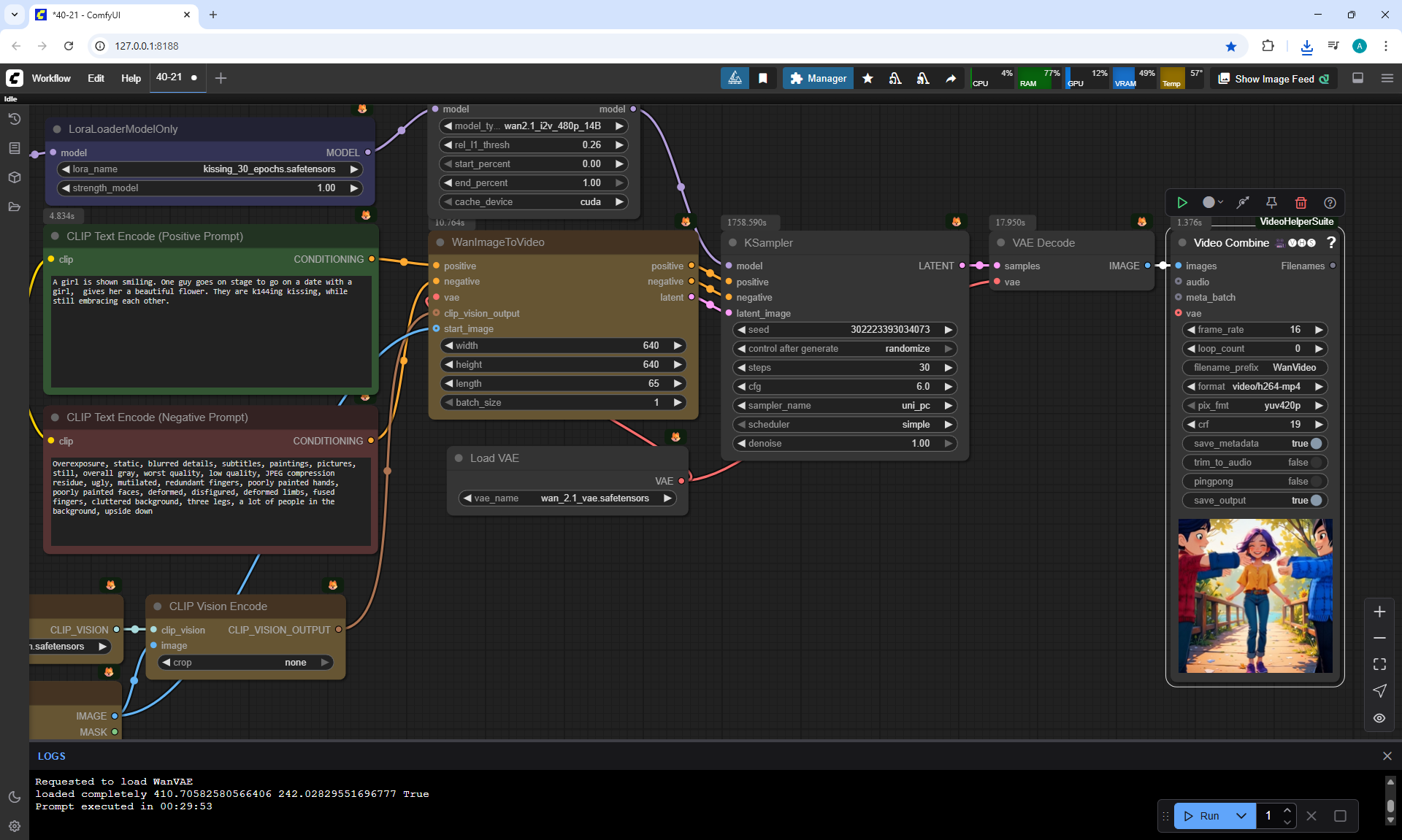This screenshot has width=1402, height=840.
Task: Click the favorites star icon in toolbar
Action: tap(867, 78)
